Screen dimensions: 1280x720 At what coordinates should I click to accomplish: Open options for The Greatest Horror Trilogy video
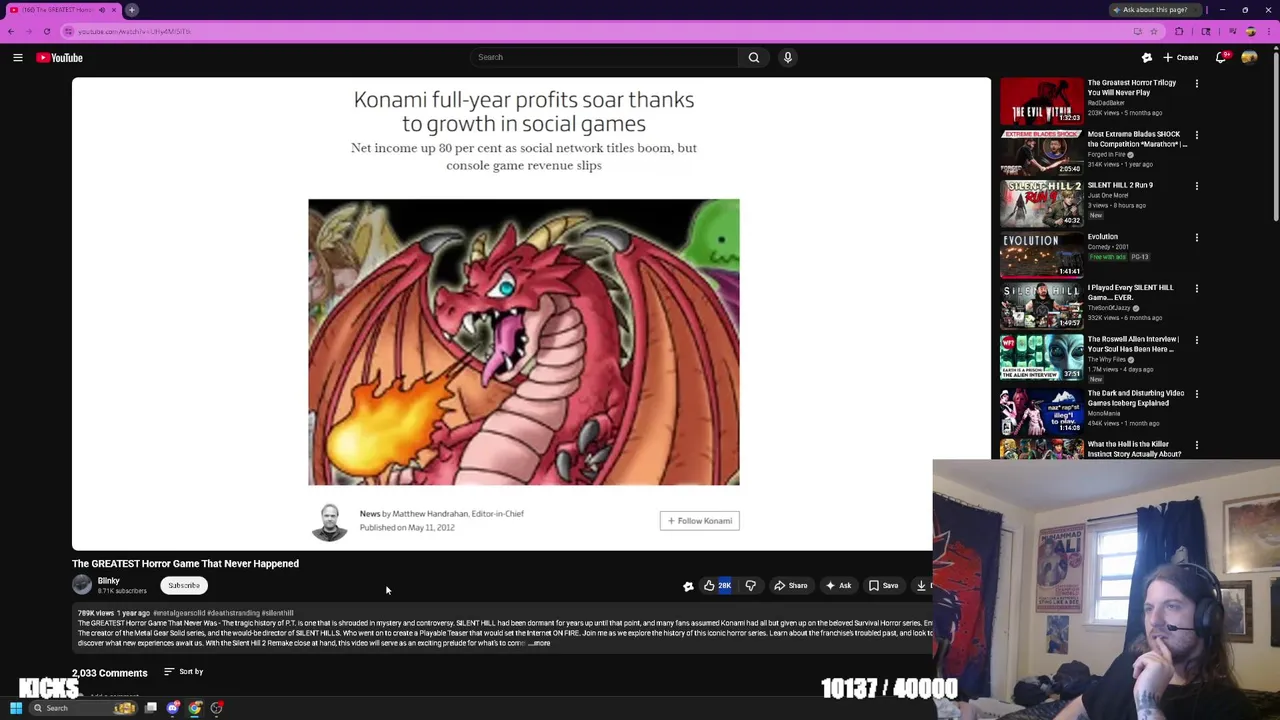[1196, 84]
